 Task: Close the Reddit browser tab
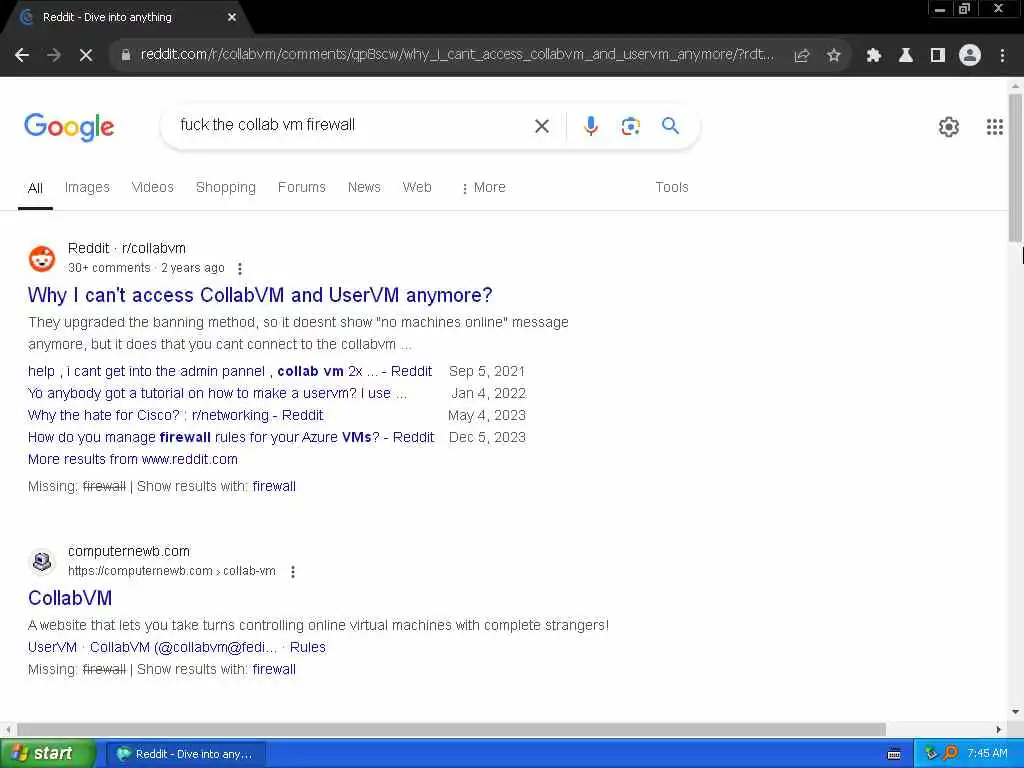(232, 18)
